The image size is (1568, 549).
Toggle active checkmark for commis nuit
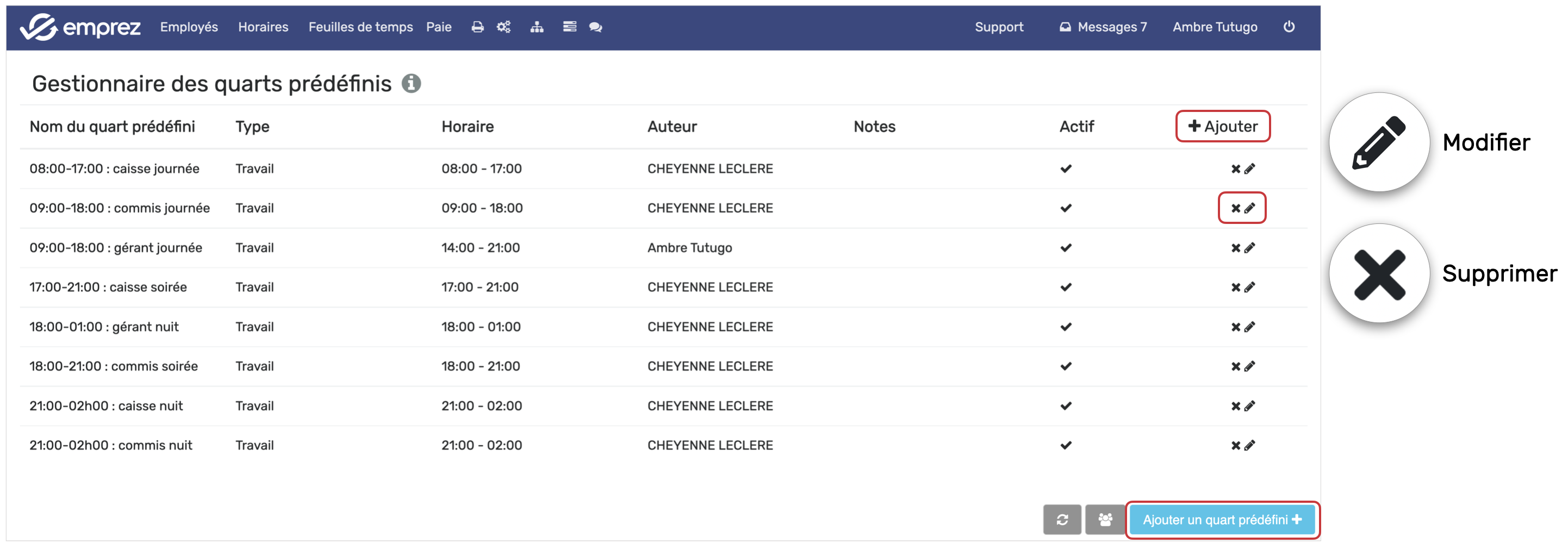(1065, 446)
